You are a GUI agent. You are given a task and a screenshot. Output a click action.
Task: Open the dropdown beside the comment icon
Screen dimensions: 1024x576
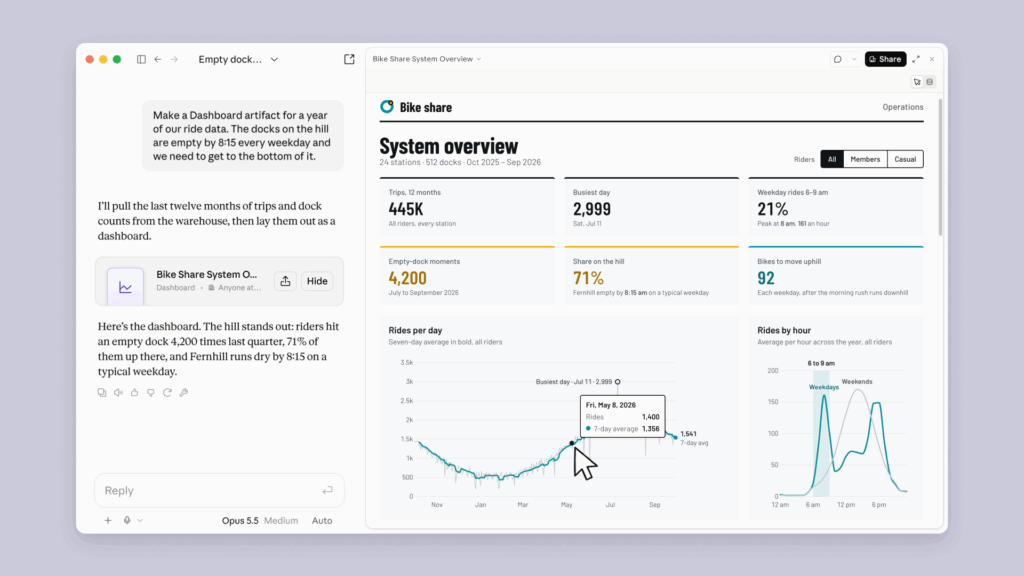(854, 59)
